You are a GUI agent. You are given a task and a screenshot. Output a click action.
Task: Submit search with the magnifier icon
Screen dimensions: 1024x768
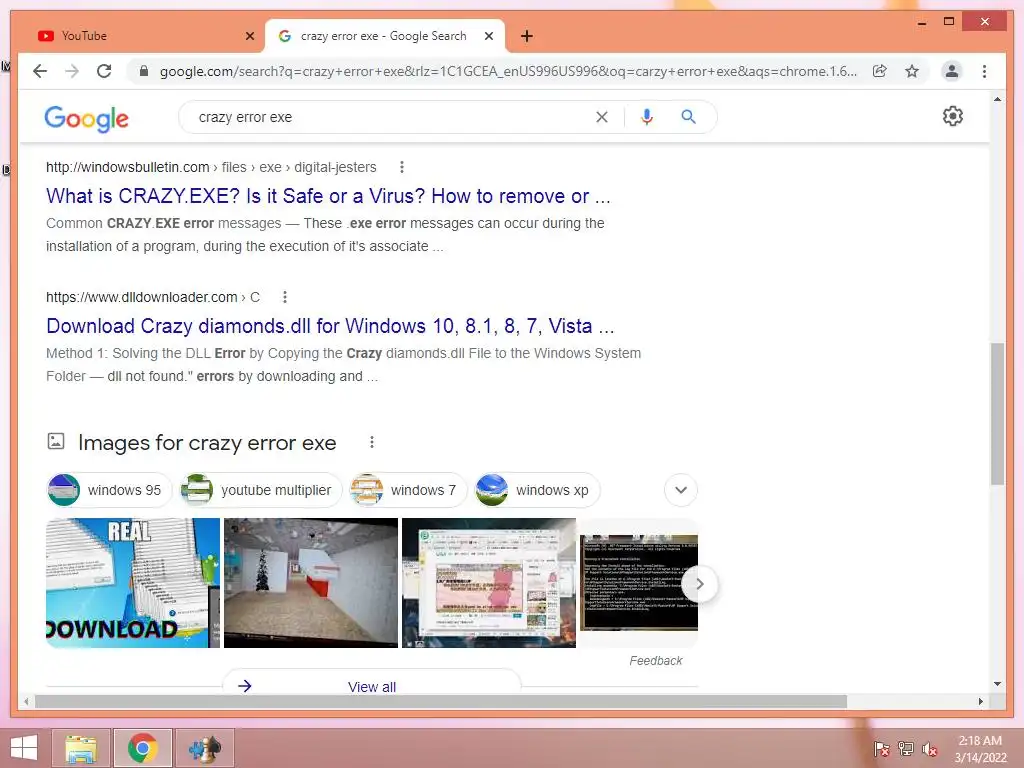tap(688, 117)
